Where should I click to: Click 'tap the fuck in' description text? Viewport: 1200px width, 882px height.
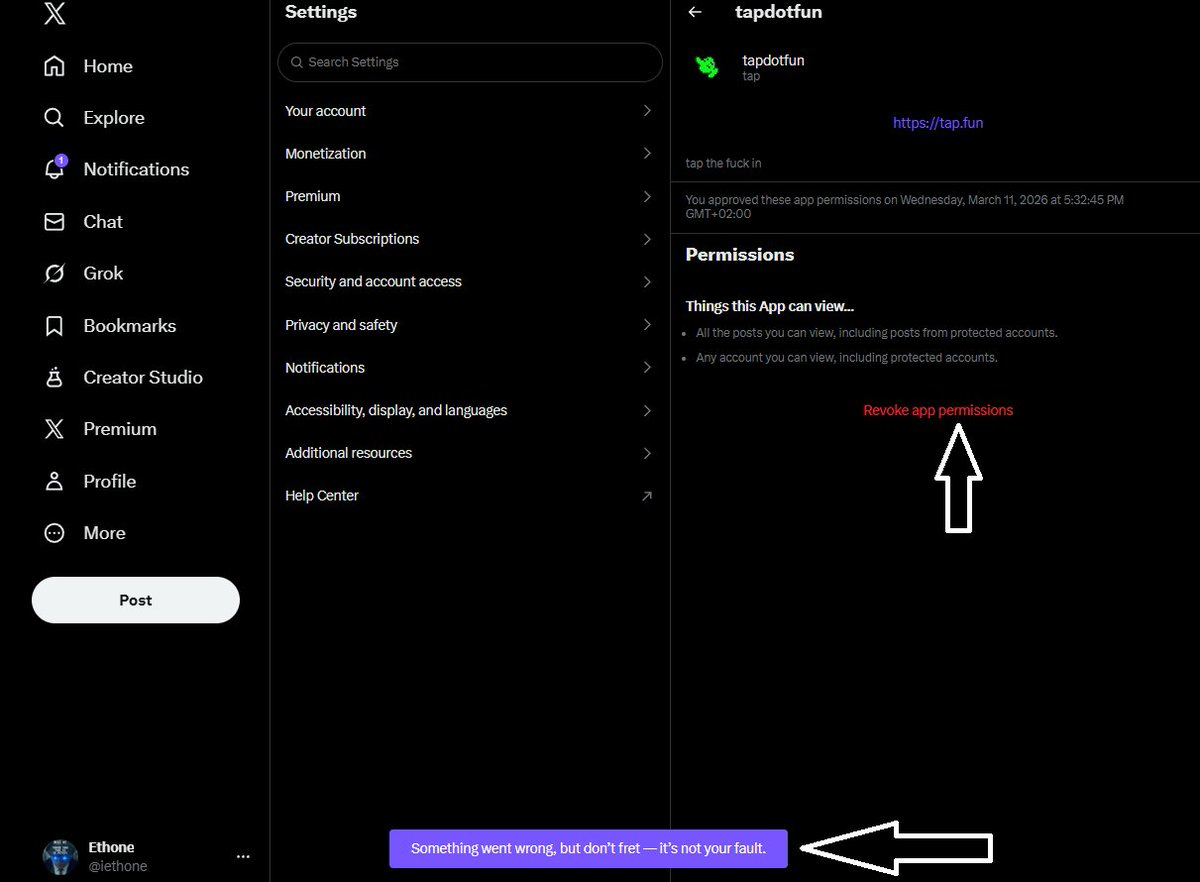(x=723, y=163)
